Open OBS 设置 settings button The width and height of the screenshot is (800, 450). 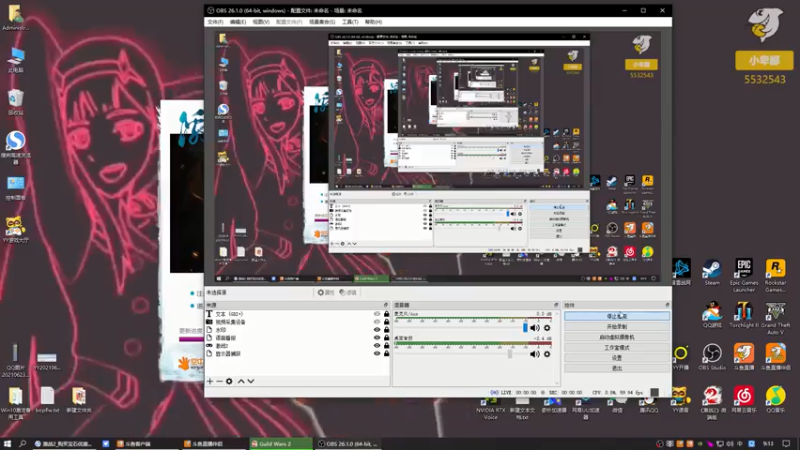[617, 358]
